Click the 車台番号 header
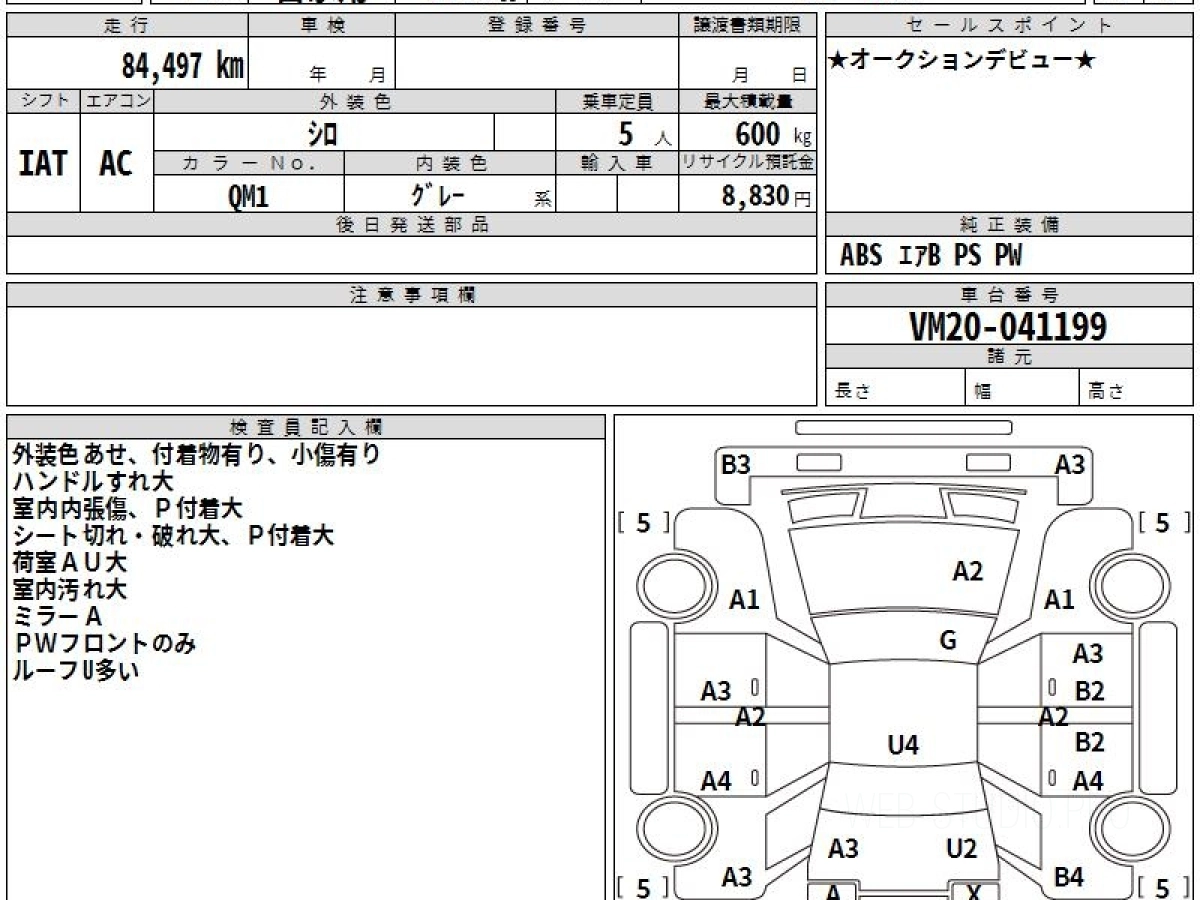Screen dimensions: 1200x900 point(1009,295)
